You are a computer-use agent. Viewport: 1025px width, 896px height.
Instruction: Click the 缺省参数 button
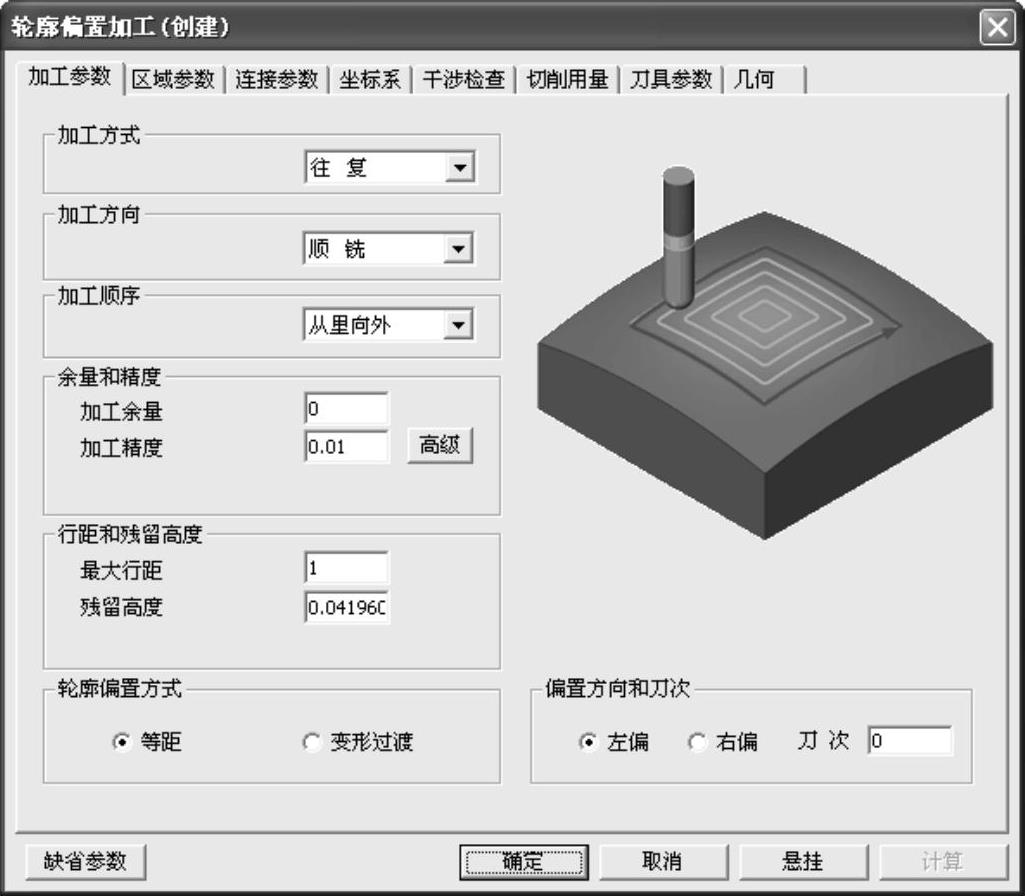[85, 861]
